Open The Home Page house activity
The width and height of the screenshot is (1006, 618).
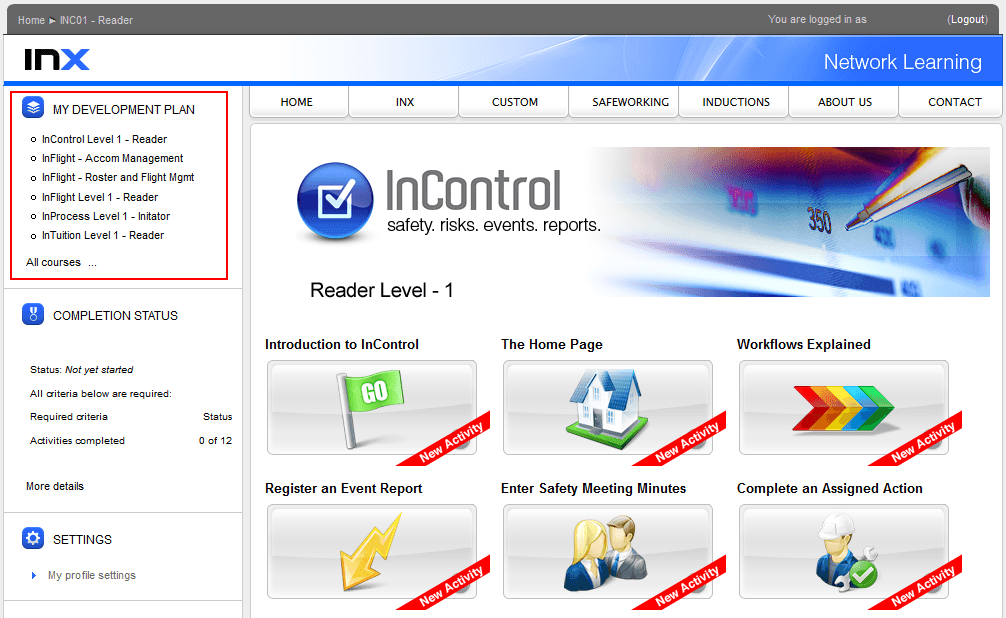point(608,408)
